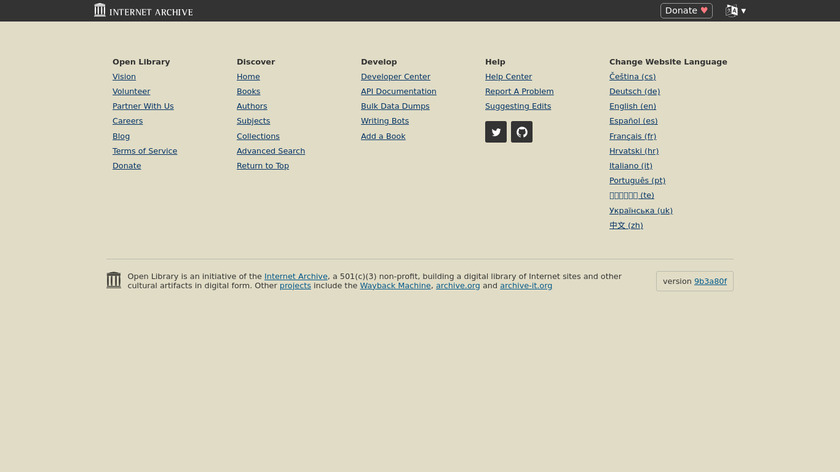Image resolution: width=840 pixels, height=472 pixels.
Task: Open the Developer Center link
Action: (x=395, y=77)
